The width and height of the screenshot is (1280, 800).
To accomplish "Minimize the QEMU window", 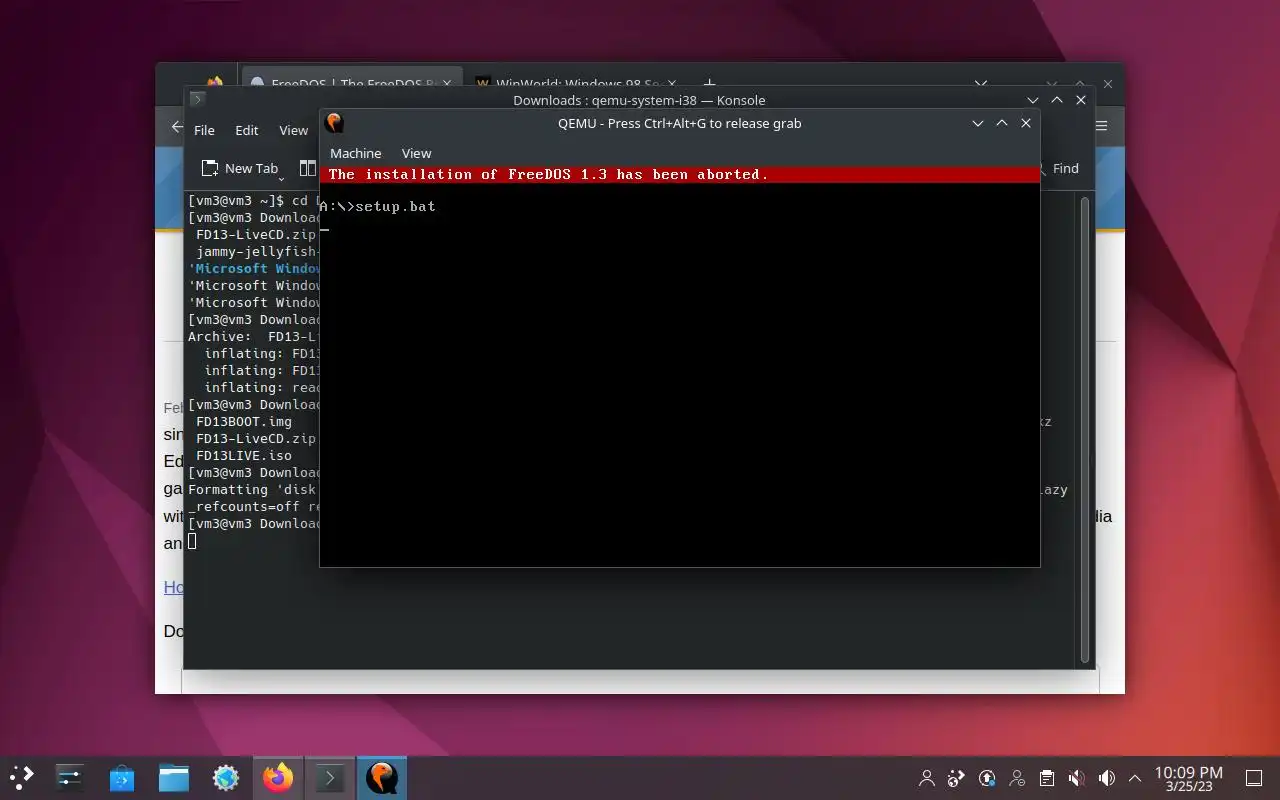I will coord(978,123).
